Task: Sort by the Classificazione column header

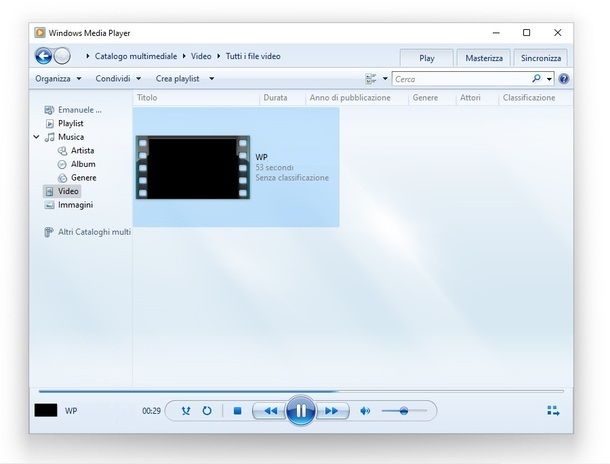Action: click(x=529, y=98)
